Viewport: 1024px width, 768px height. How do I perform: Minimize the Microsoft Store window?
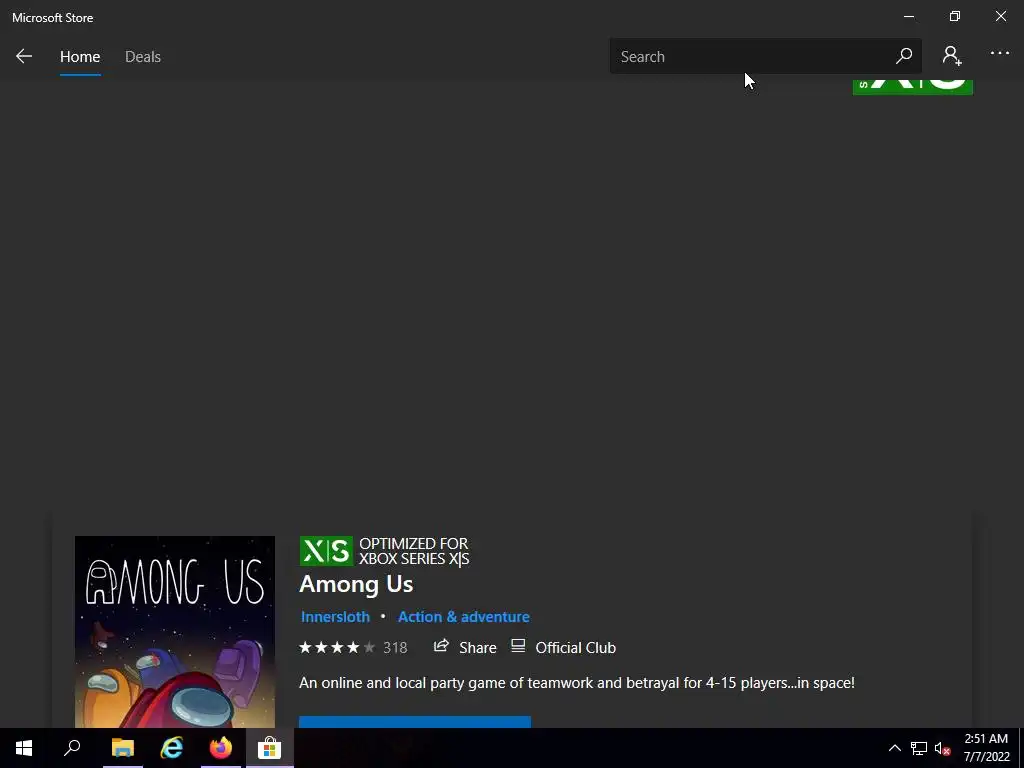pyautogui.click(x=908, y=16)
